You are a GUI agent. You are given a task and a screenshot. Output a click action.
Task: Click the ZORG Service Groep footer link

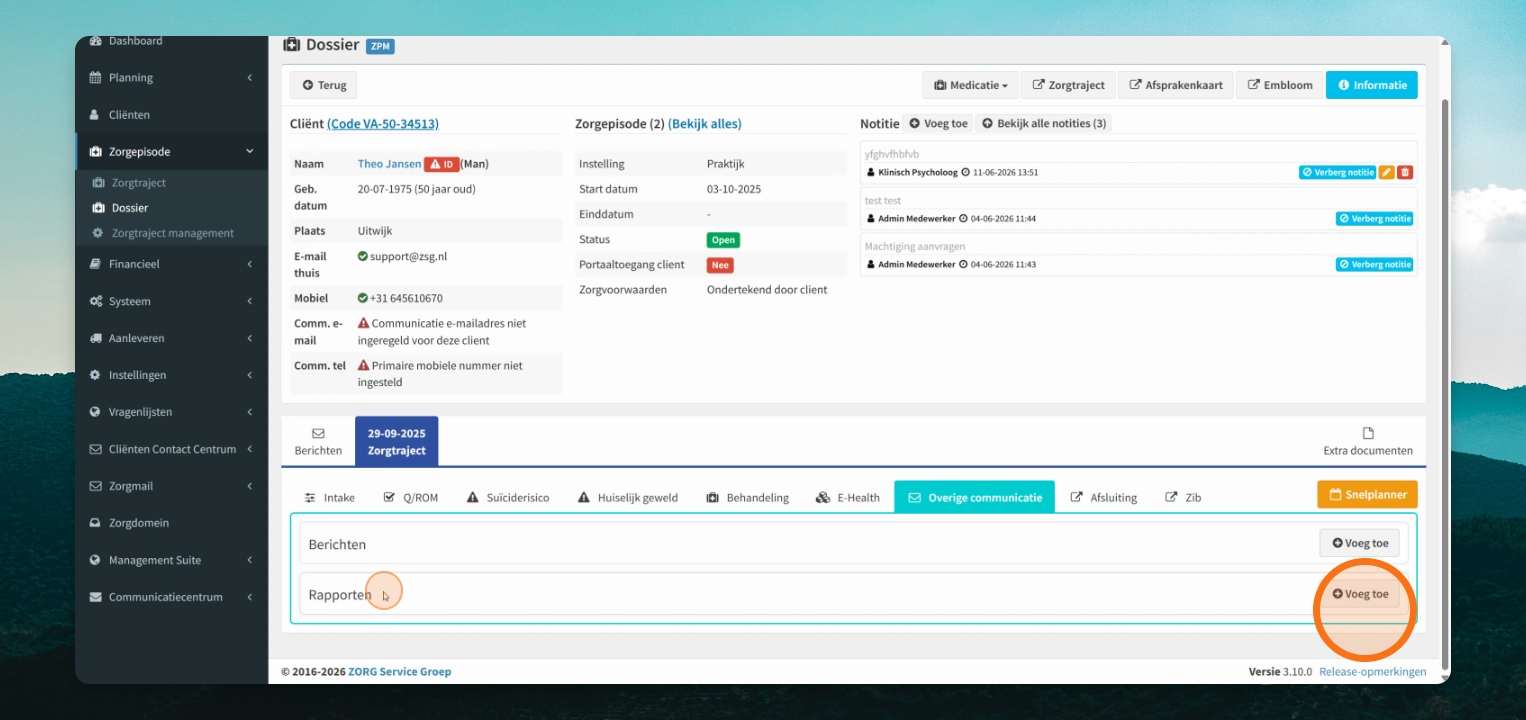pyautogui.click(x=400, y=672)
